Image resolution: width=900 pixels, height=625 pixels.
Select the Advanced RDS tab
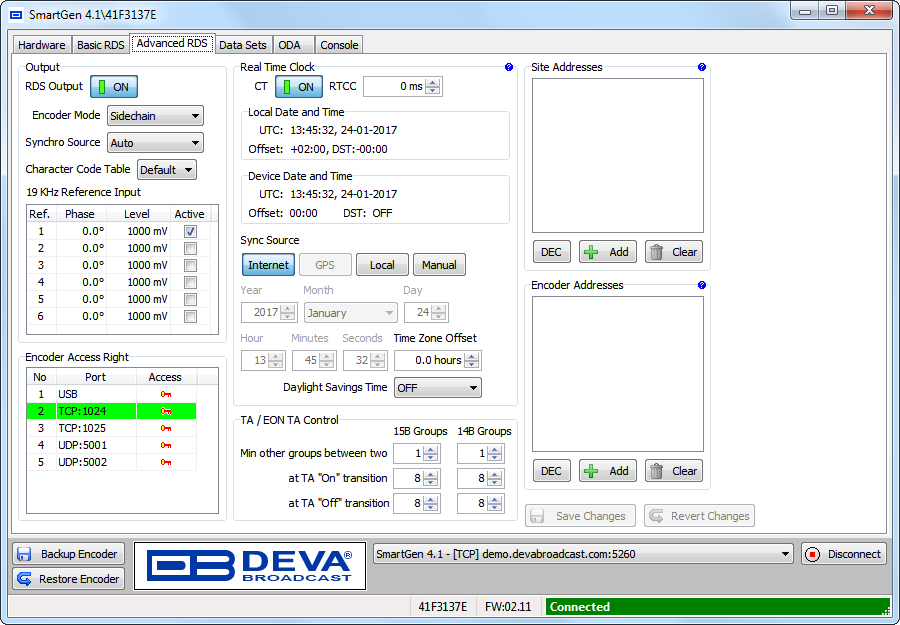[173, 44]
